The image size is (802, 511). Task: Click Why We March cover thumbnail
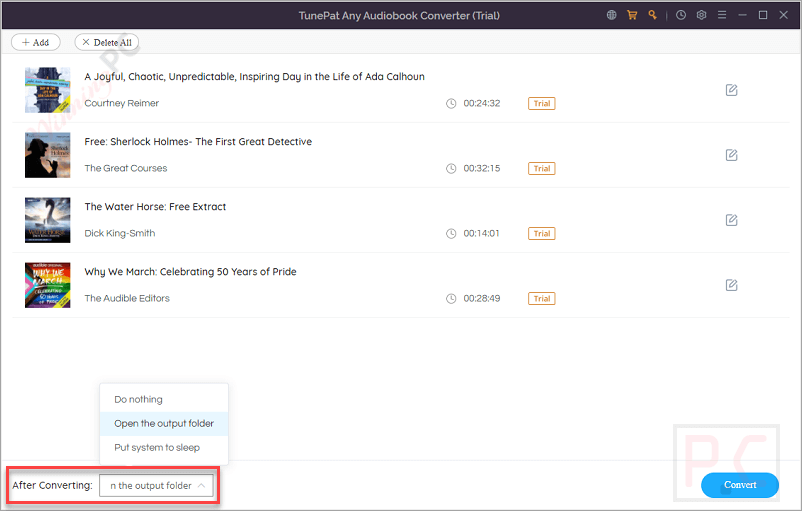click(x=47, y=285)
